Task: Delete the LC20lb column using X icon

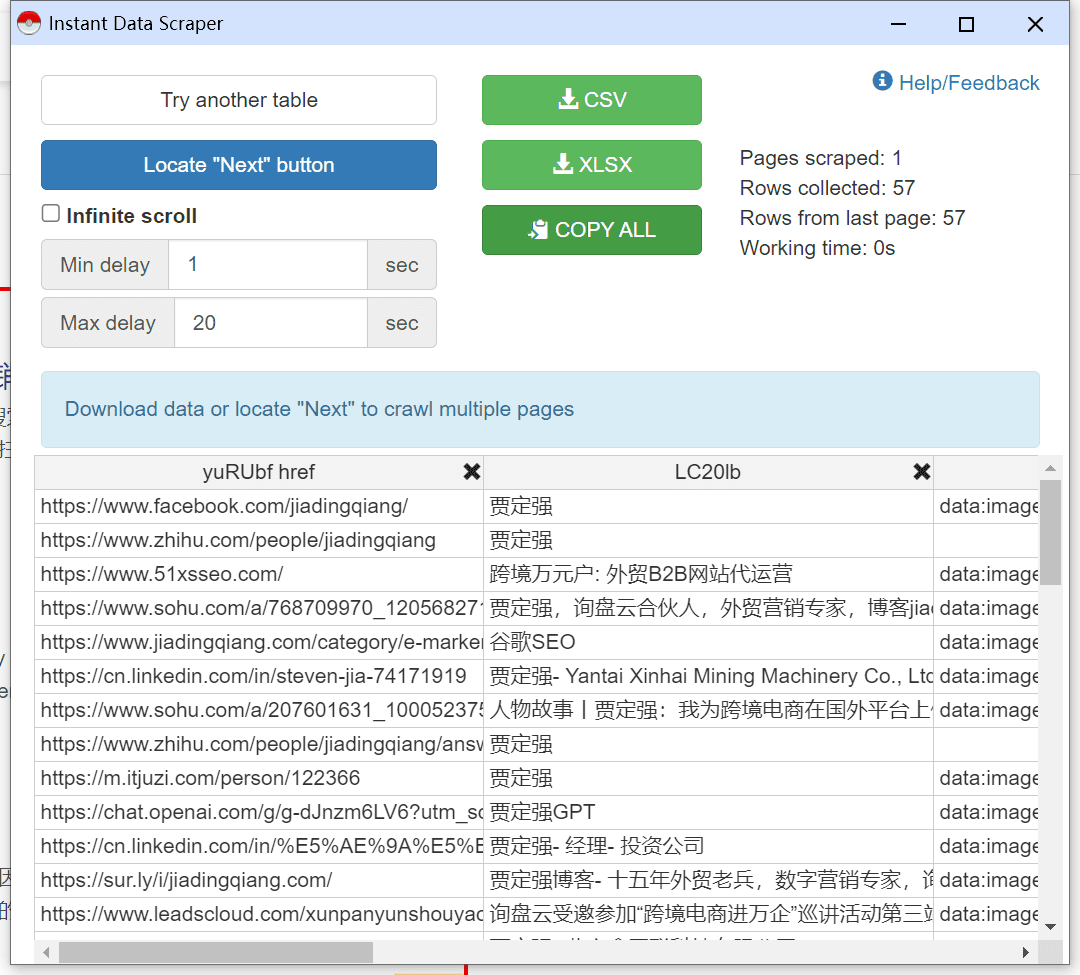Action: pyautogui.click(x=922, y=473)
